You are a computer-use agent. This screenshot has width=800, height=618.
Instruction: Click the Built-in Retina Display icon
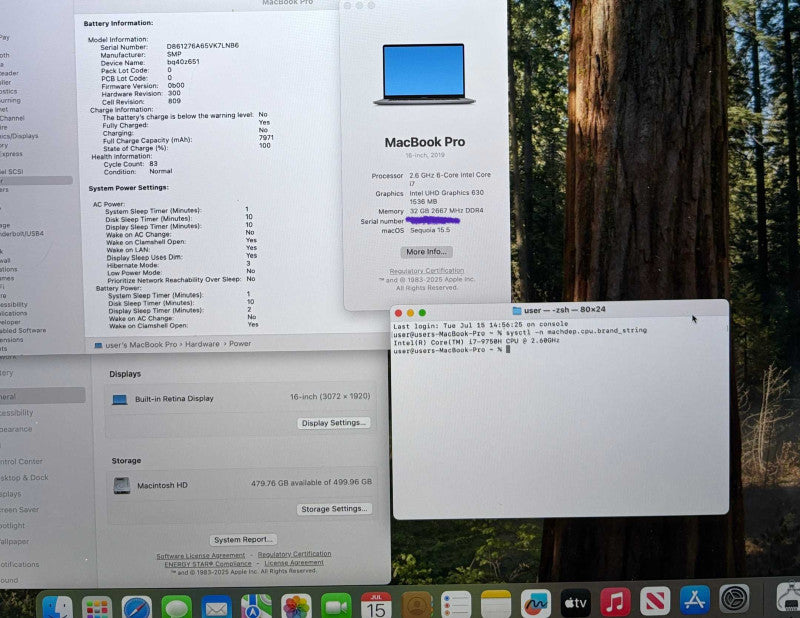pos(119,400)
